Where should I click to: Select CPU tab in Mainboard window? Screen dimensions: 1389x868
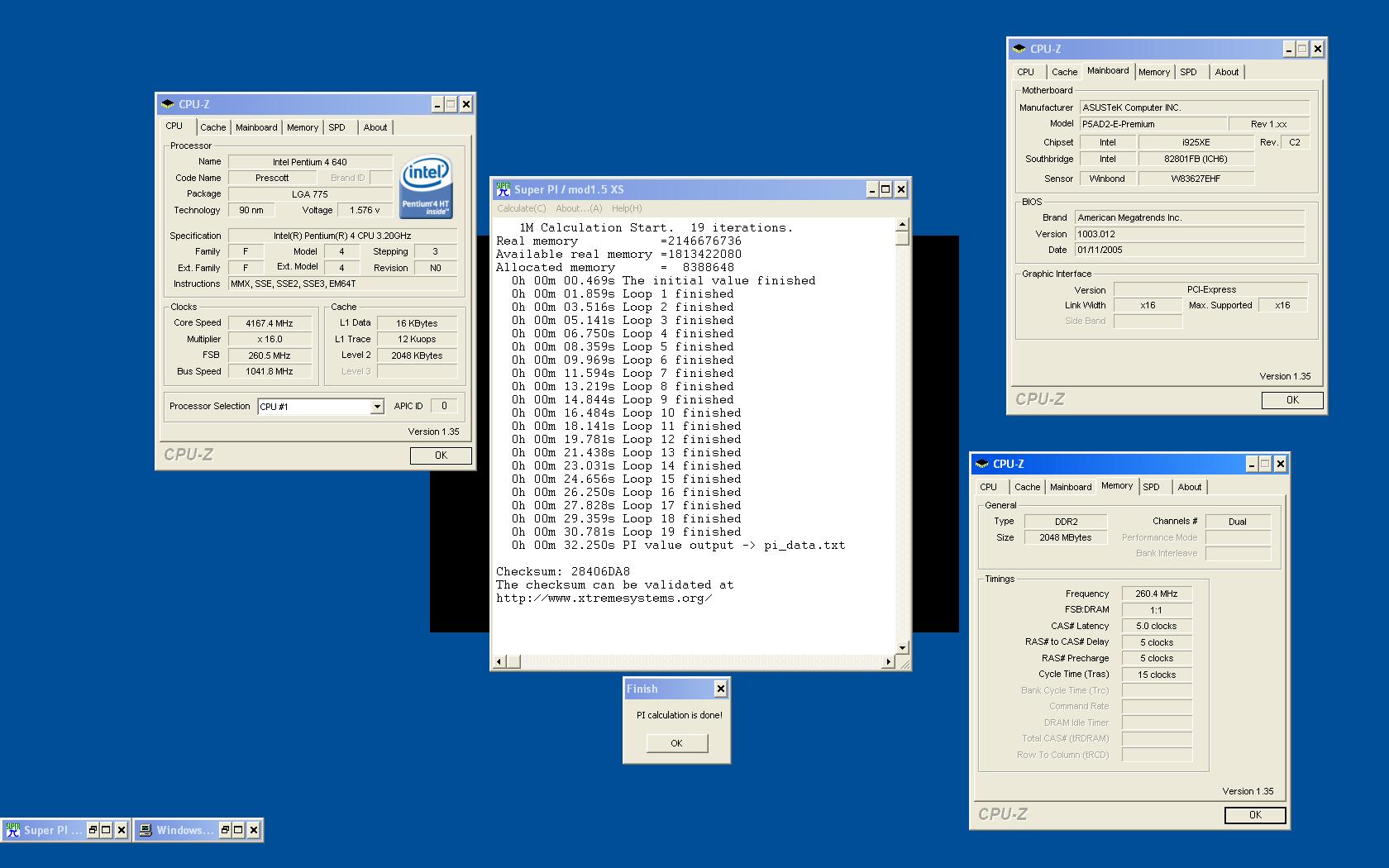1025,72
